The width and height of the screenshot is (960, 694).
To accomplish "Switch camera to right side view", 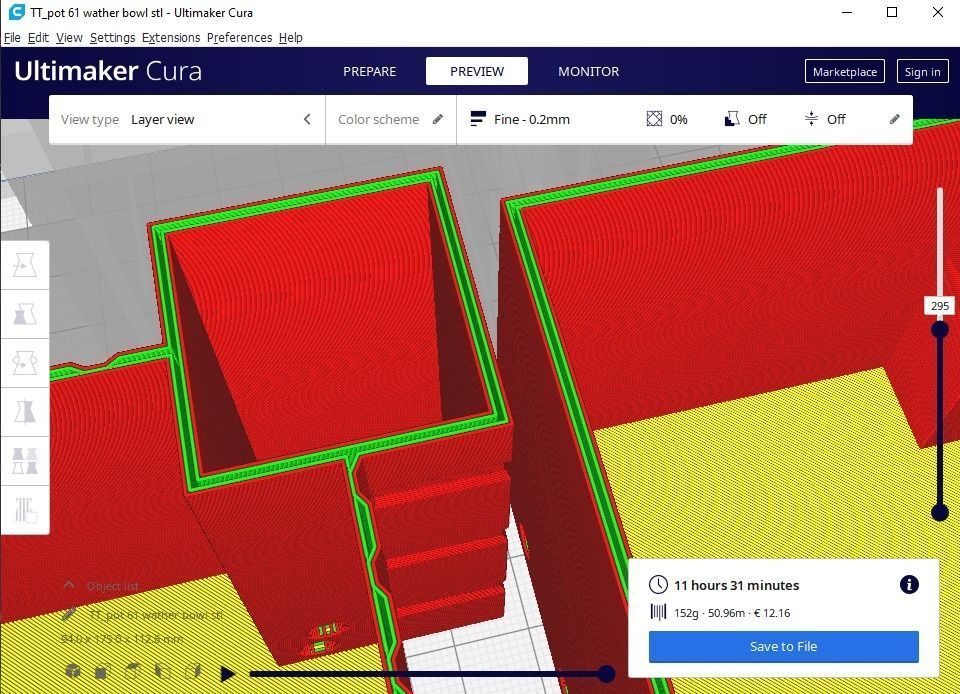I will pyautogui.click(x=192, y=671).
